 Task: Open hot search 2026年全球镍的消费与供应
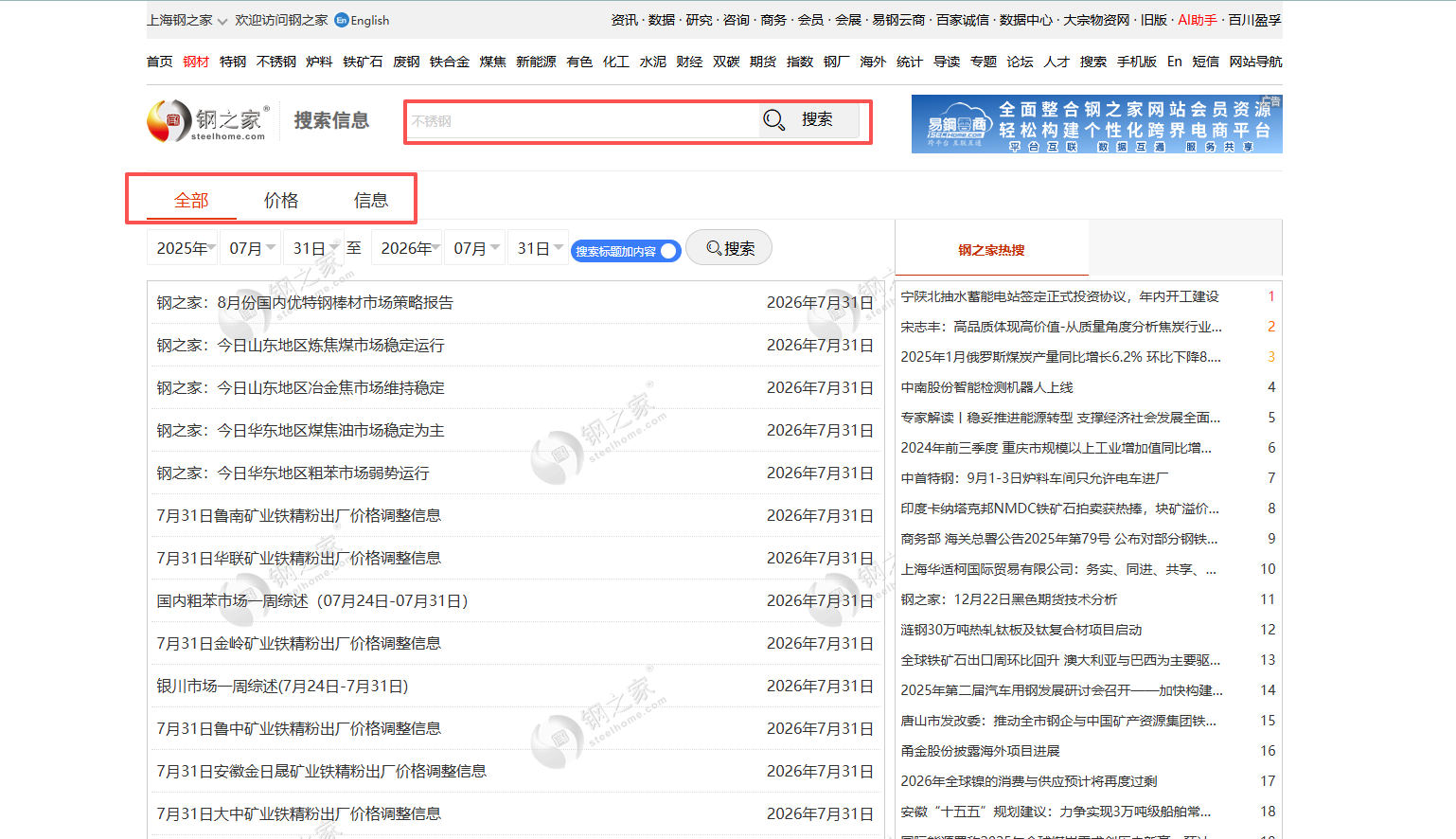click(1029, 781)
